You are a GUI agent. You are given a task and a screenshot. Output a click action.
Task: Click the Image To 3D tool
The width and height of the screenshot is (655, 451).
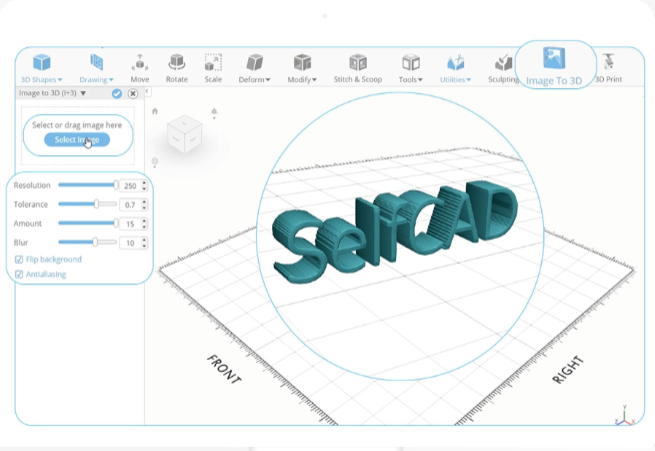554,66
